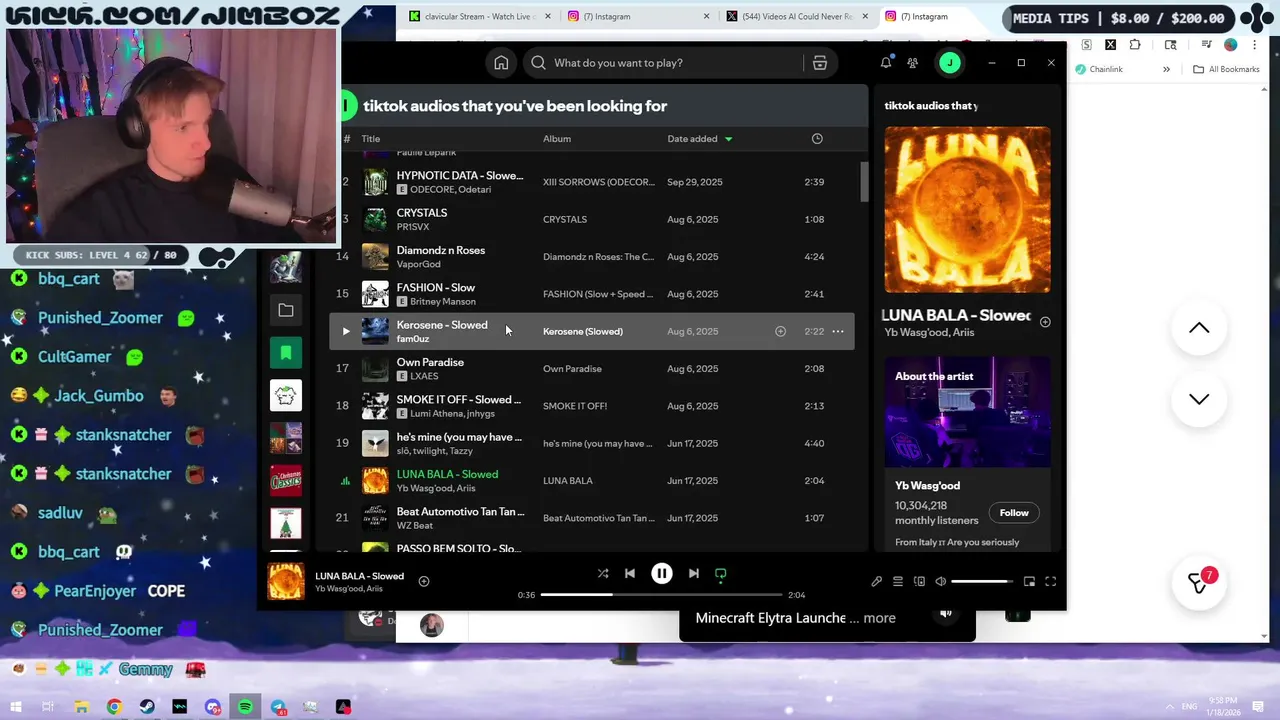Sort playlist by Title column

coord(371,139)
